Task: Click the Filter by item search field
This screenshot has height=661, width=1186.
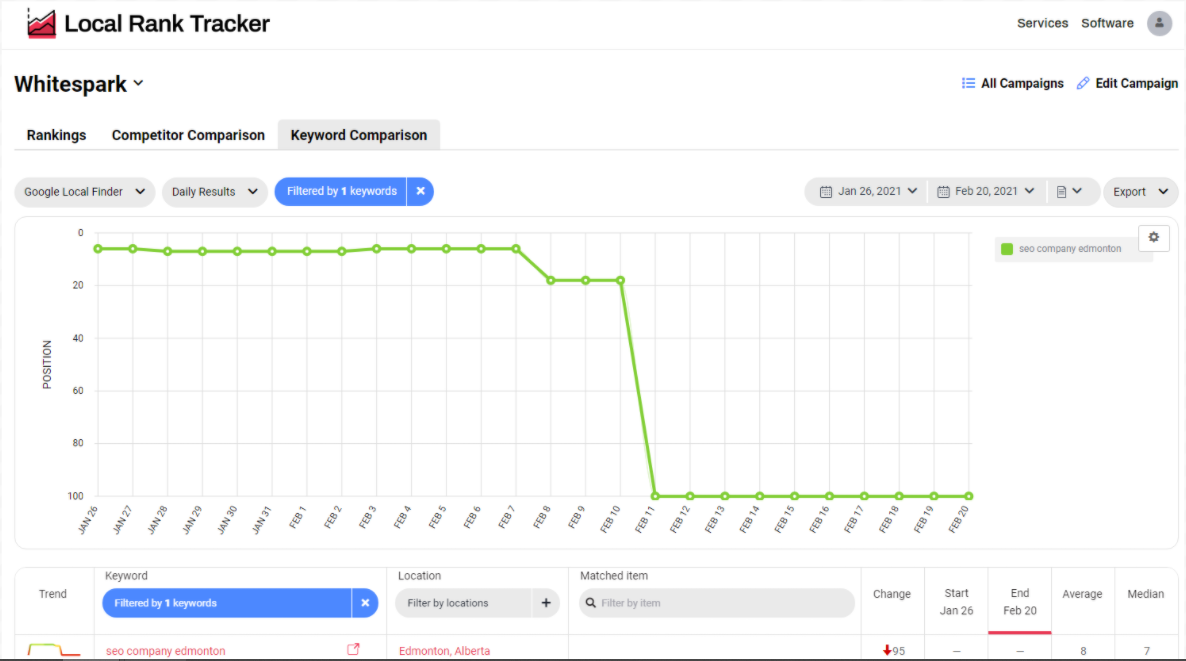Action: (x=718, y=603)
